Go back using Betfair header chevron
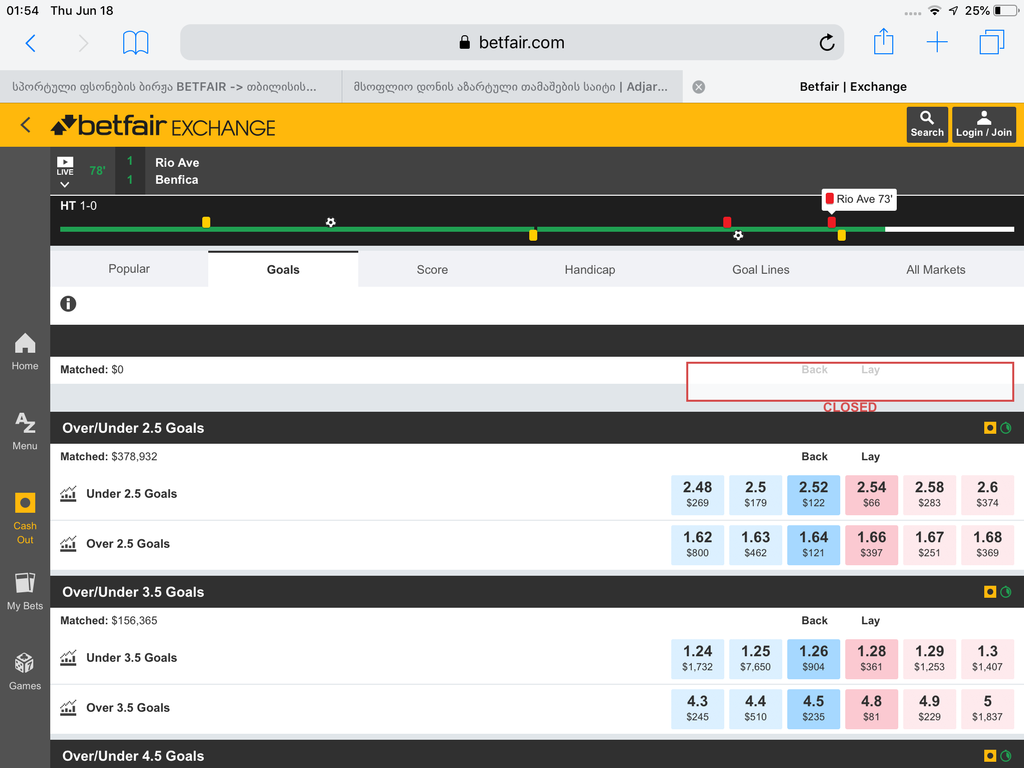Screen dimensions: 1024x768 coord(25,125)
